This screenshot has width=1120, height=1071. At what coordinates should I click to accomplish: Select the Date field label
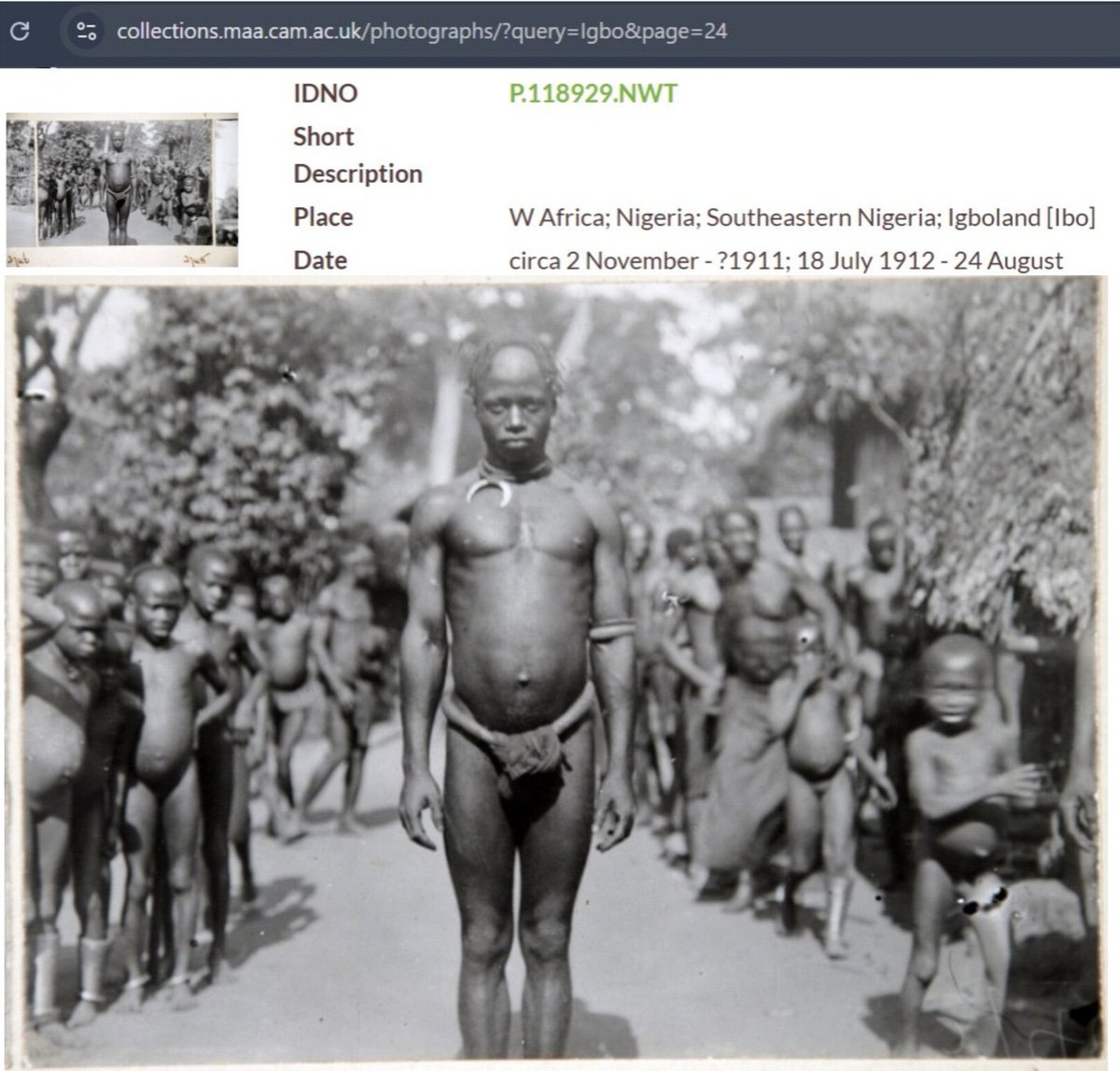pyautogui.click(x=320, y=260)
